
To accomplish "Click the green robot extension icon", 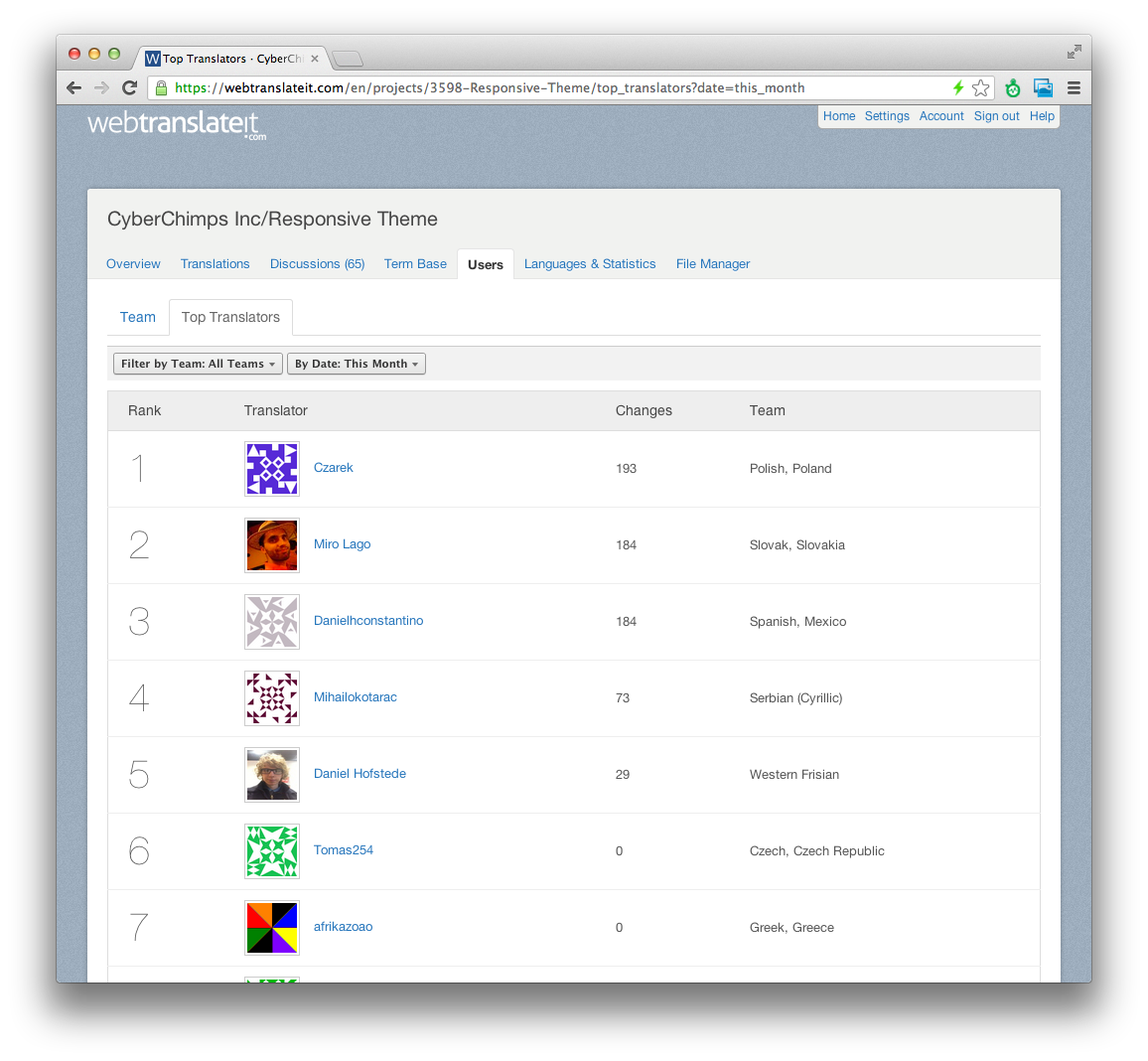I will [x=1013, y=87].
